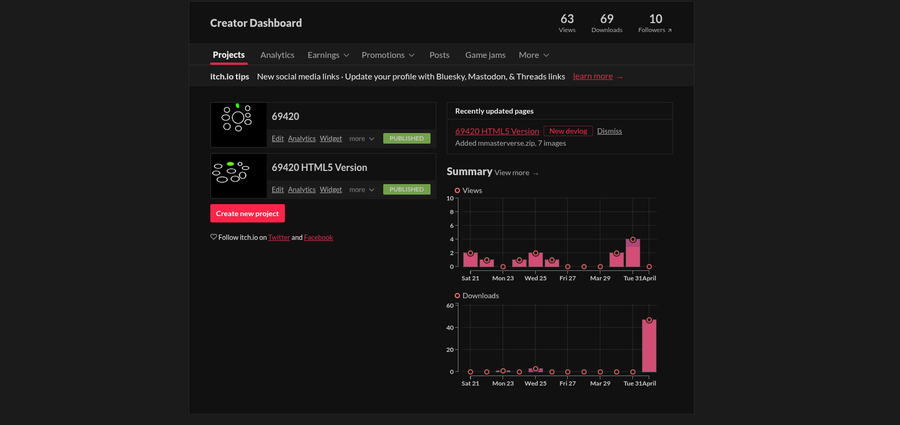Open the 69420 project title
900x425 pixels.
(x=285, y=117)
